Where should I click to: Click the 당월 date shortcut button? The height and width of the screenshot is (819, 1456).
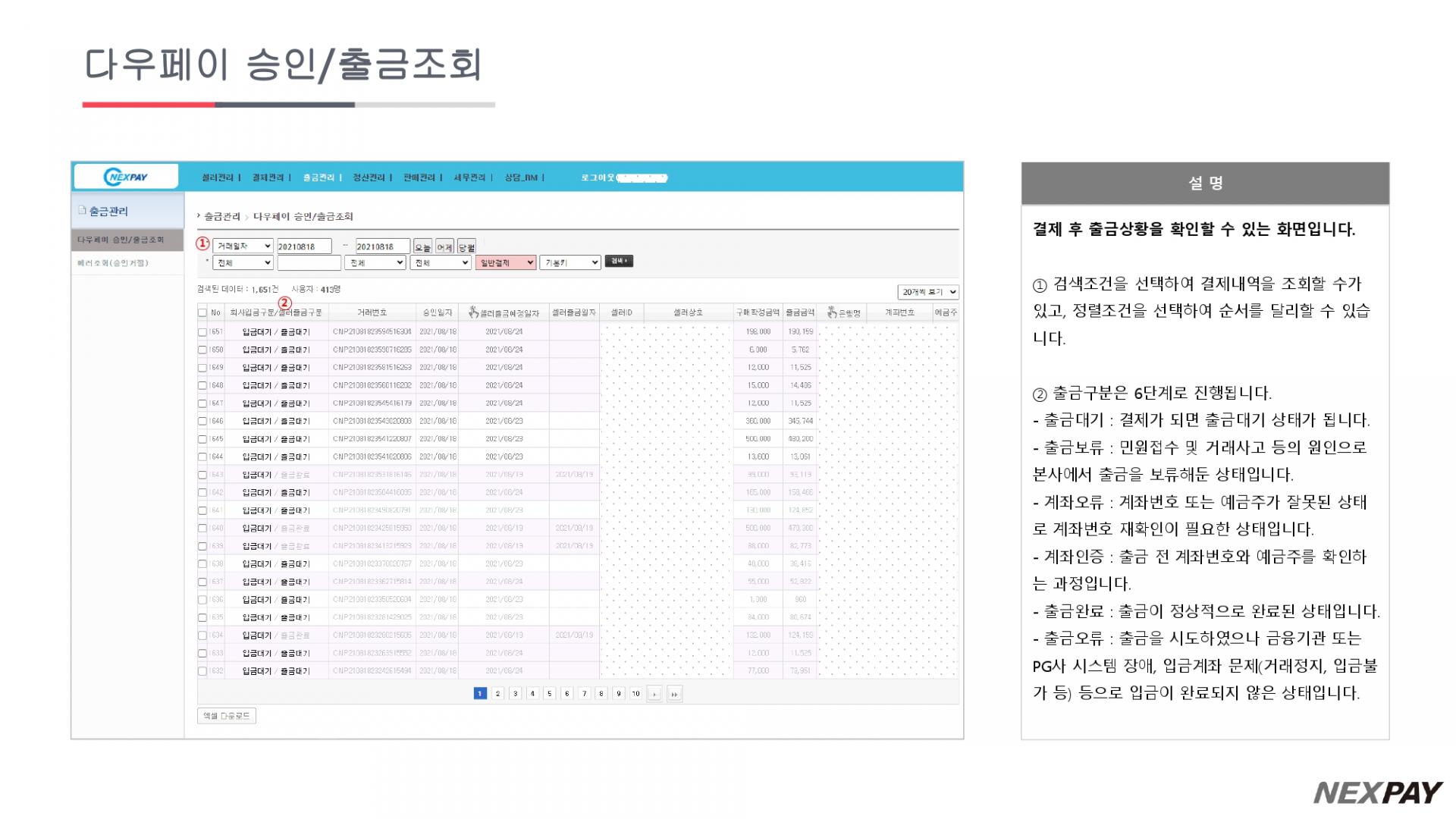tap(466, 247)
